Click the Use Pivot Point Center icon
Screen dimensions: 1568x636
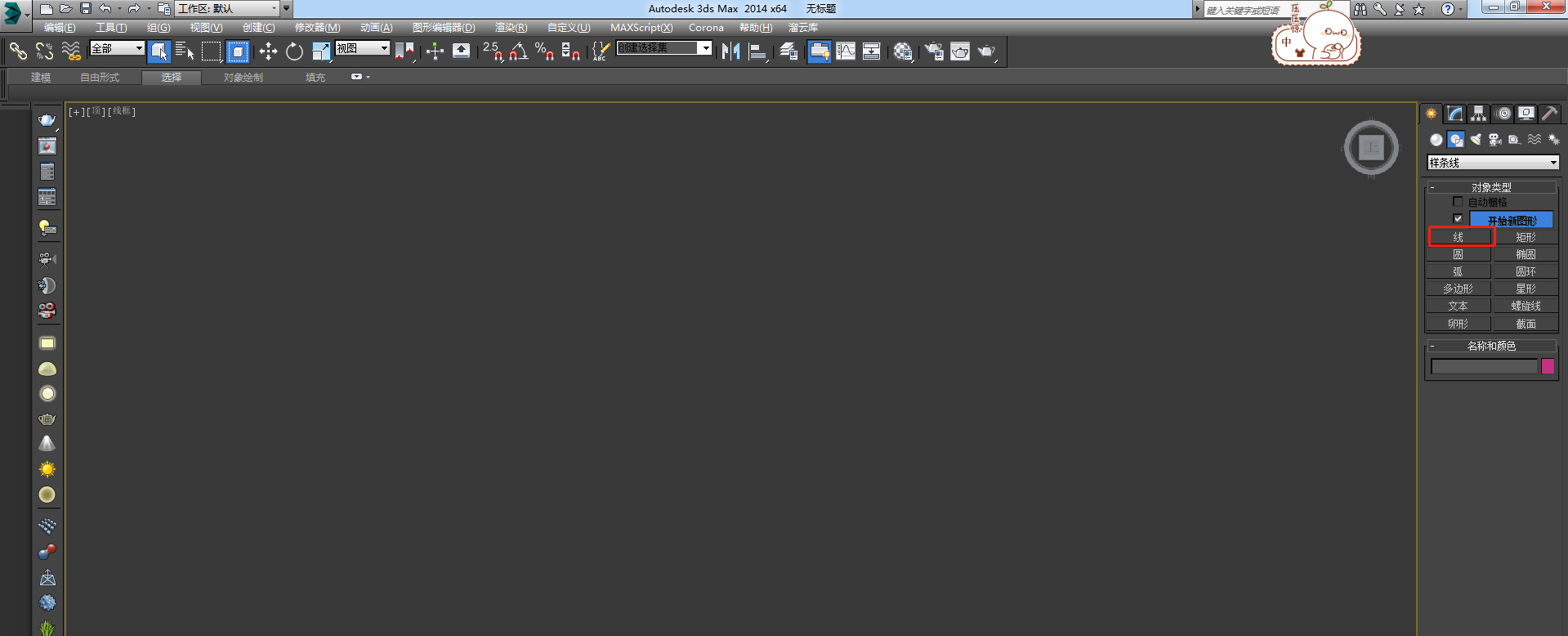404,52
